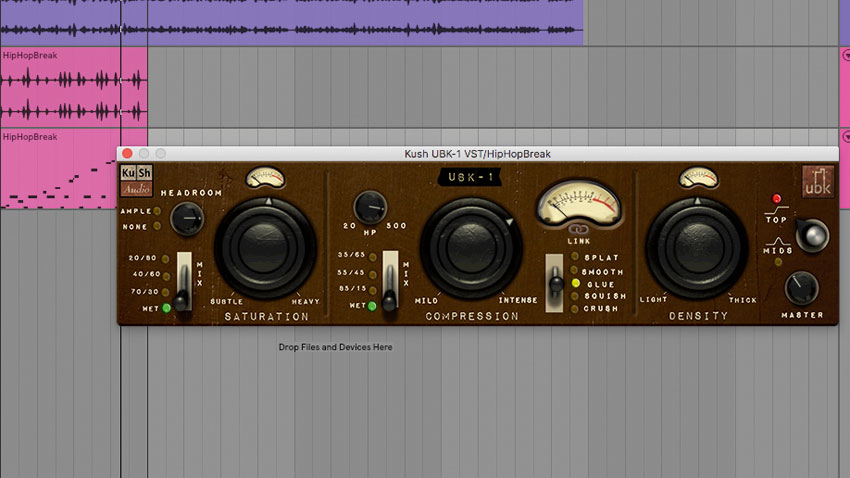This screenshot has width=850, height=478.
Task: Click the ubk logo badge
Action: 817,182
